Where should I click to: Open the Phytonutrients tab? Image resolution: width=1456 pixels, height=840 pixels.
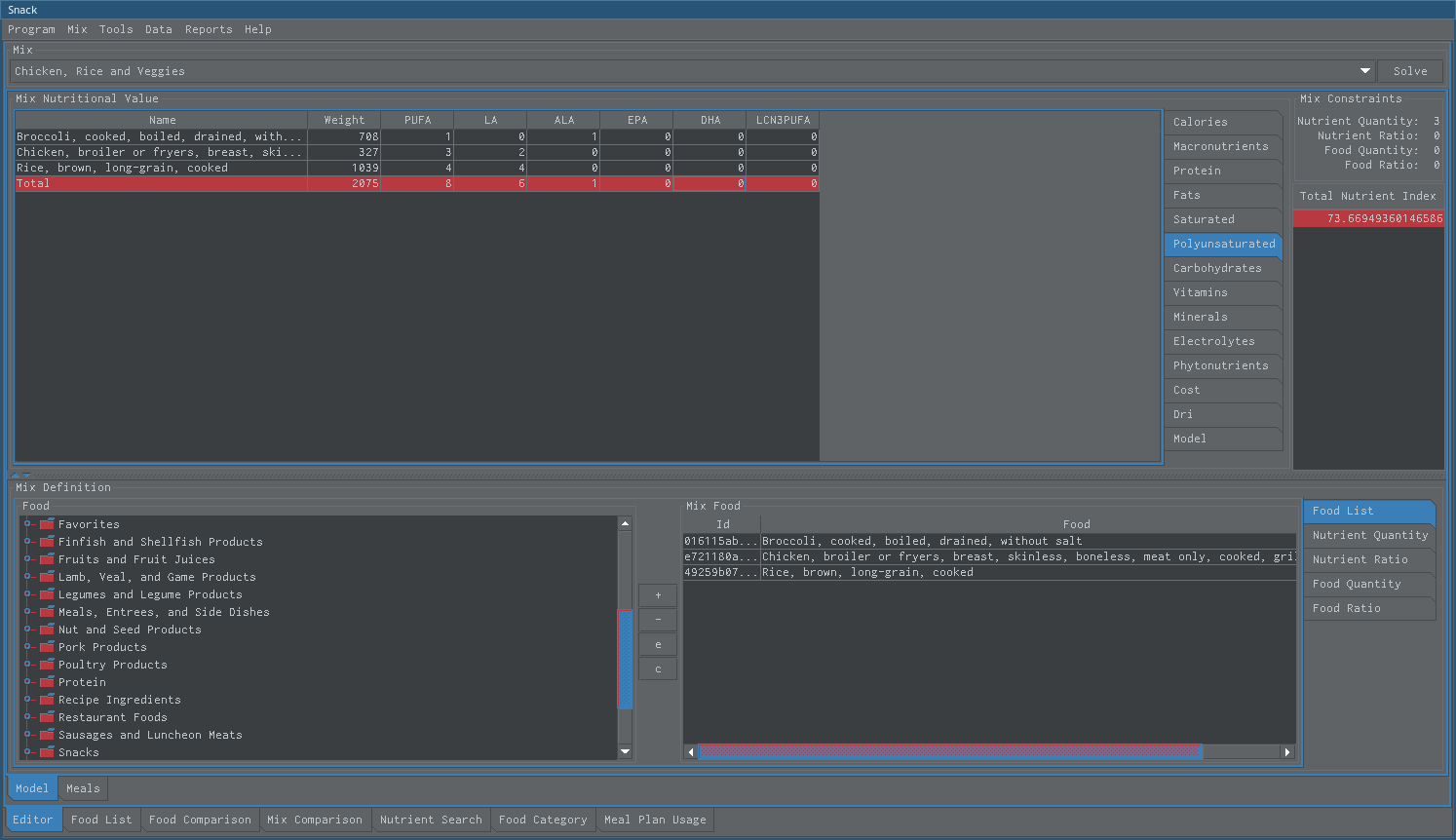tap(1222, 365)
